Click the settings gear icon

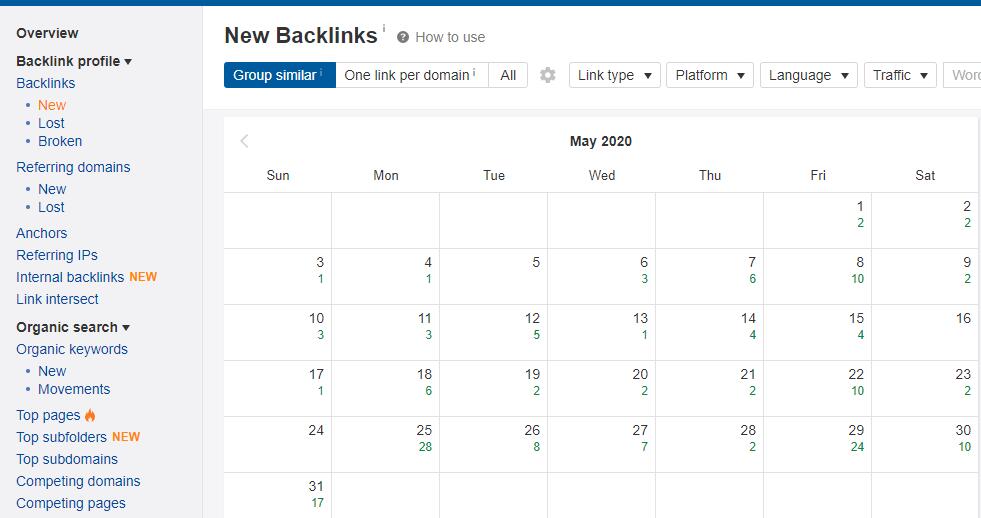(547, 75)
